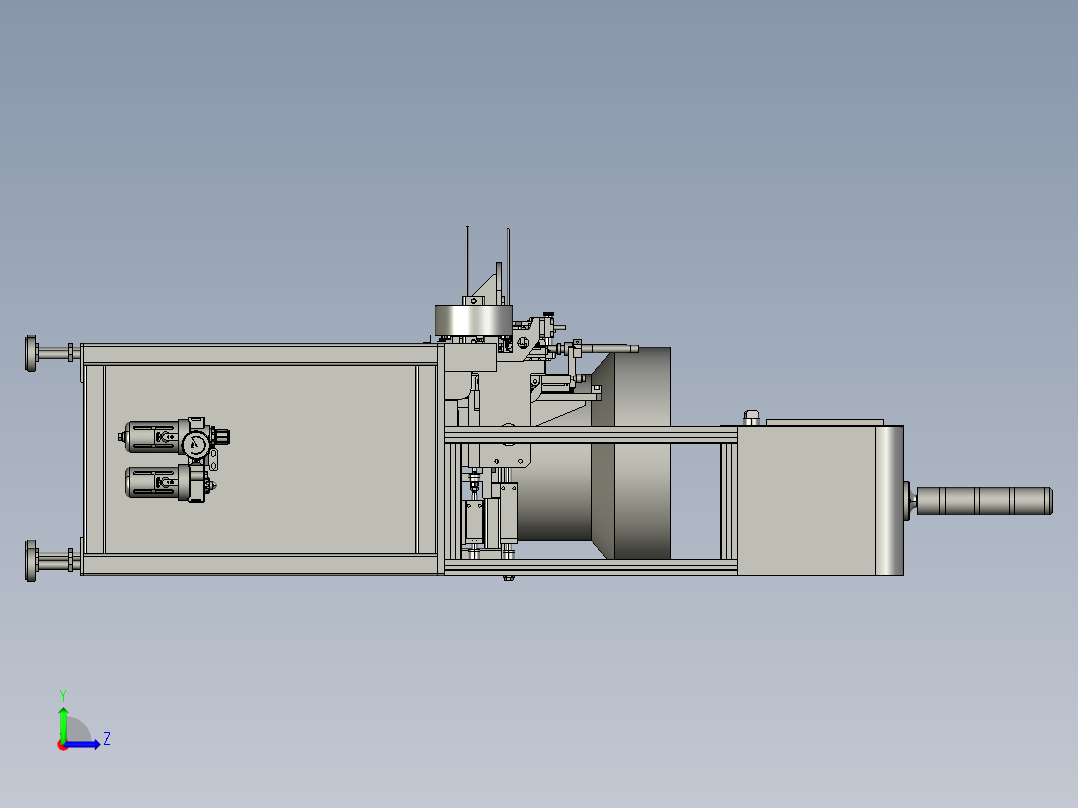1078x808 pixels.
Task: Pick the bolt under the bottom rail
Action: 509,578
